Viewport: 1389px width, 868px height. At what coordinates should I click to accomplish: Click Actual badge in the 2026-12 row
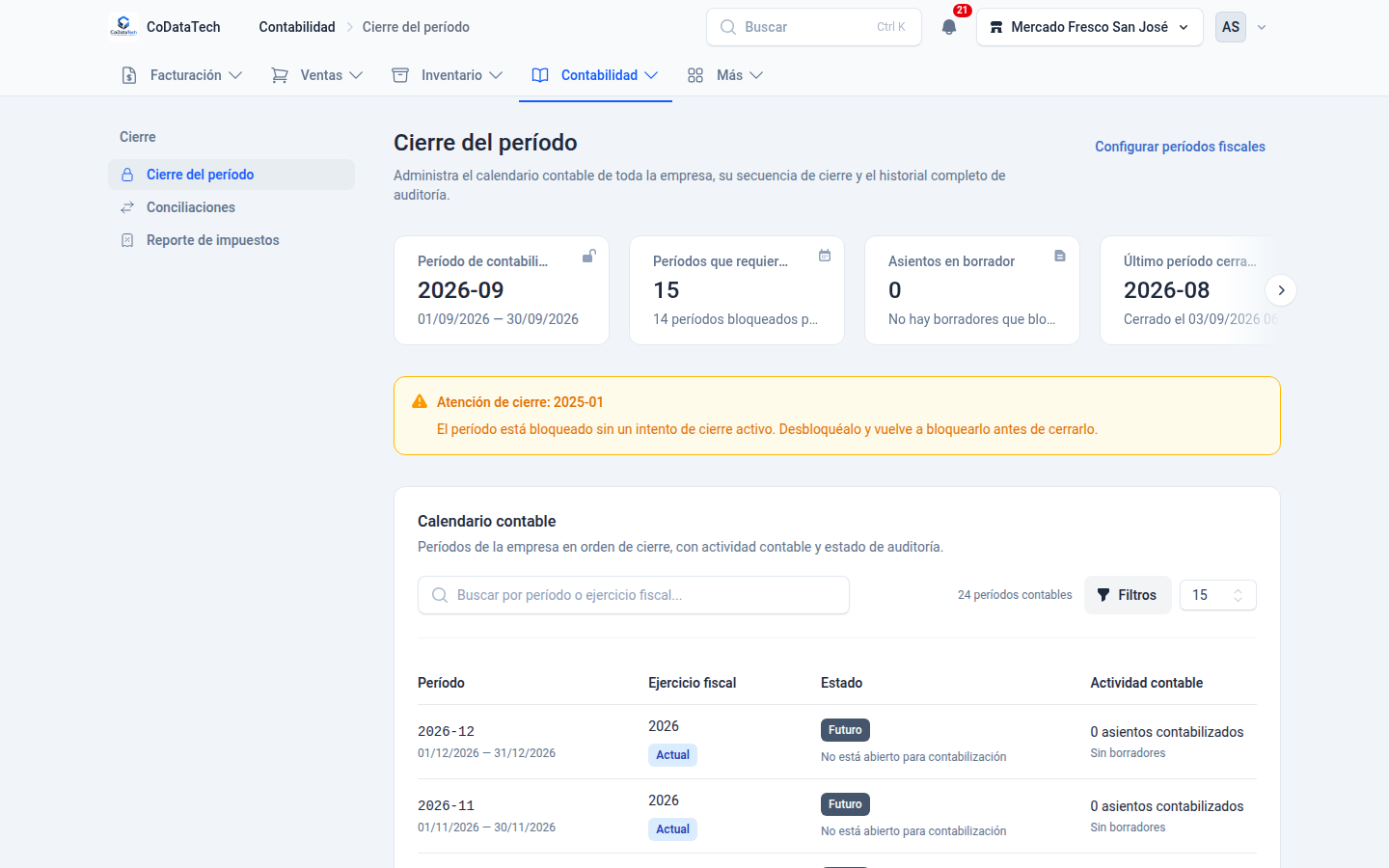672,755
